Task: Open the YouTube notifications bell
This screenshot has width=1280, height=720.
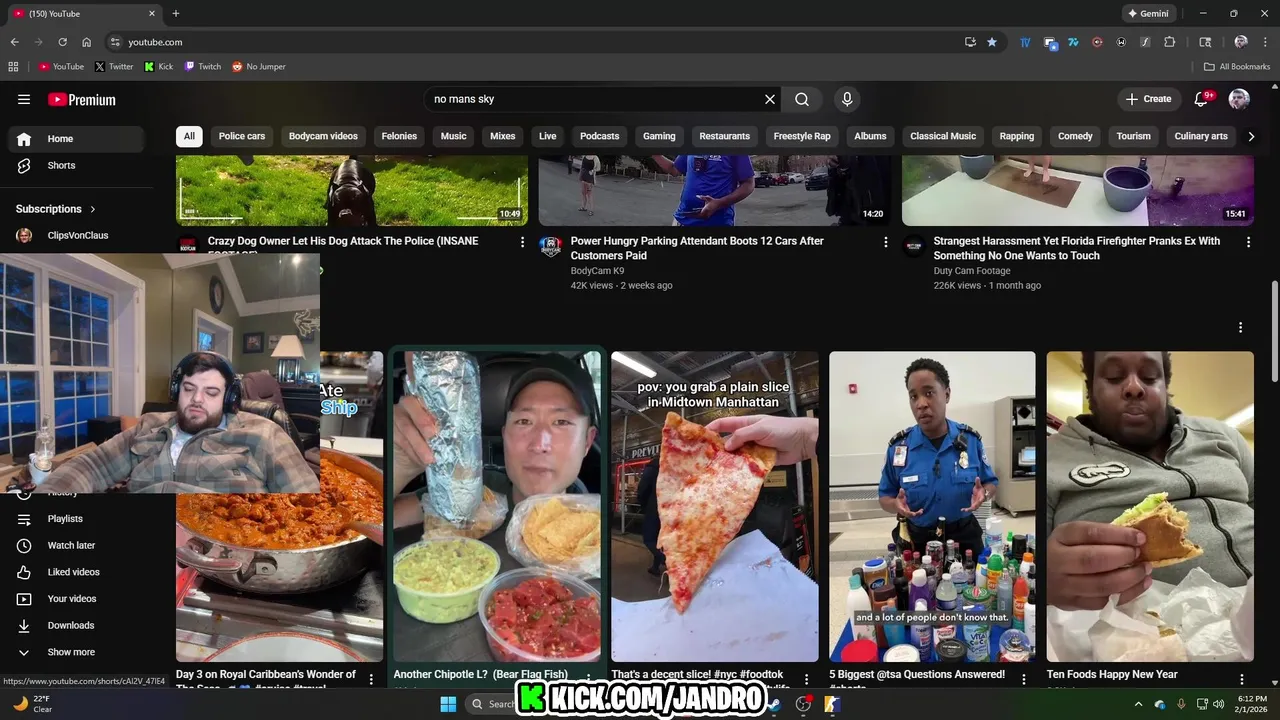Action: coord(1202,99)
